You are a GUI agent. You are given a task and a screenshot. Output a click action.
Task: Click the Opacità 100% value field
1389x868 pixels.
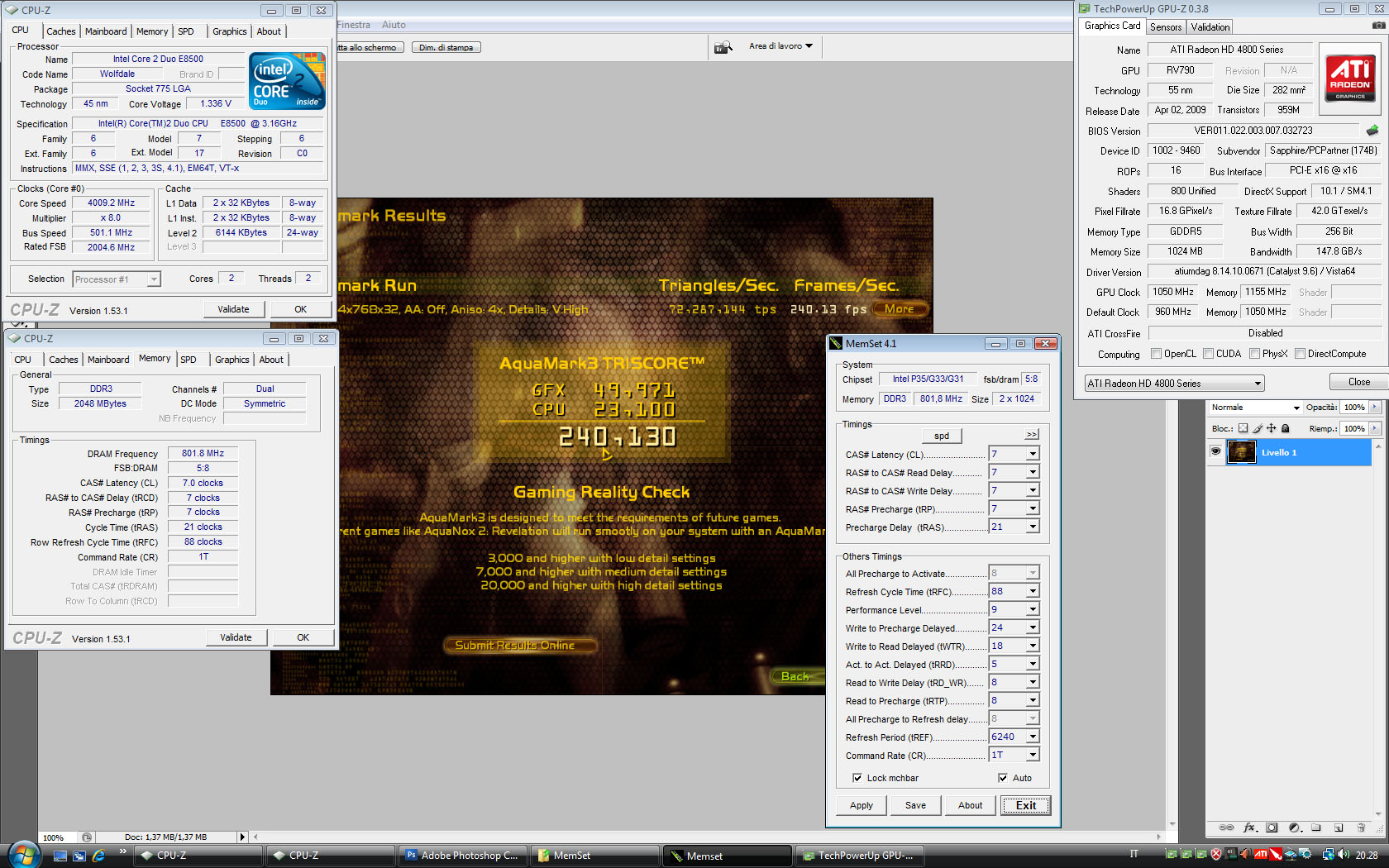point(1354,407)
